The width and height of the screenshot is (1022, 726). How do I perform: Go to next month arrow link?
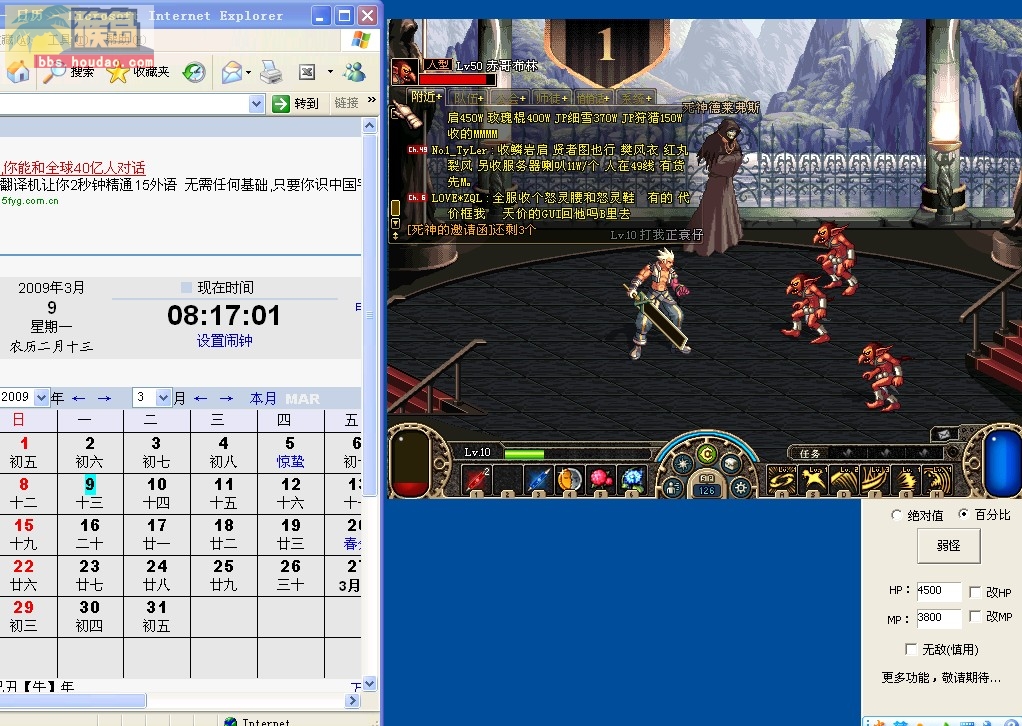coord(226,398)
